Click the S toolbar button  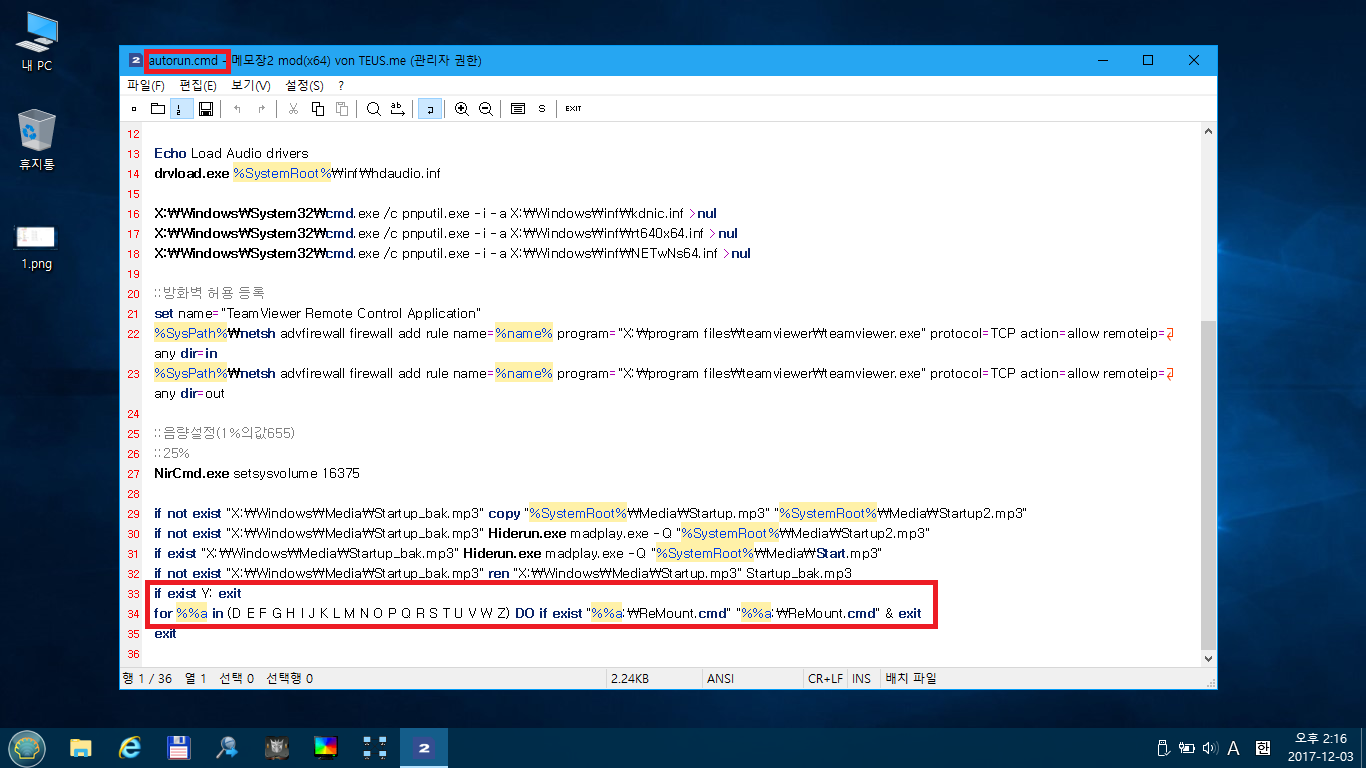pos(542,109)
